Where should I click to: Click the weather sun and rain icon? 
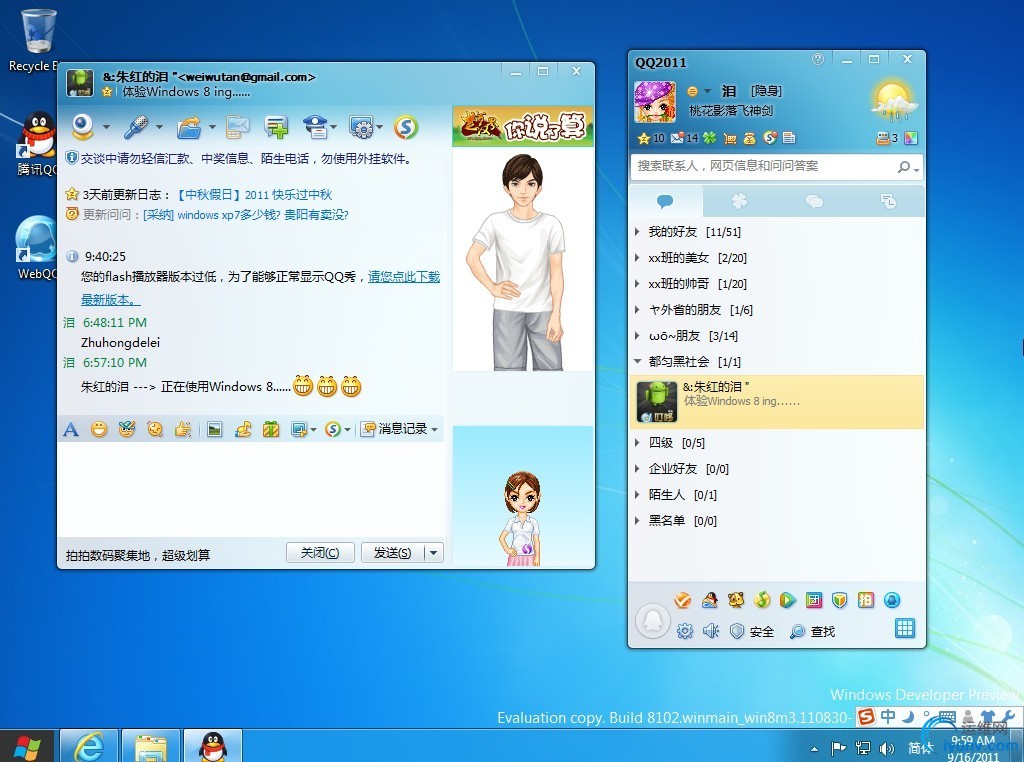click(893, 101)
